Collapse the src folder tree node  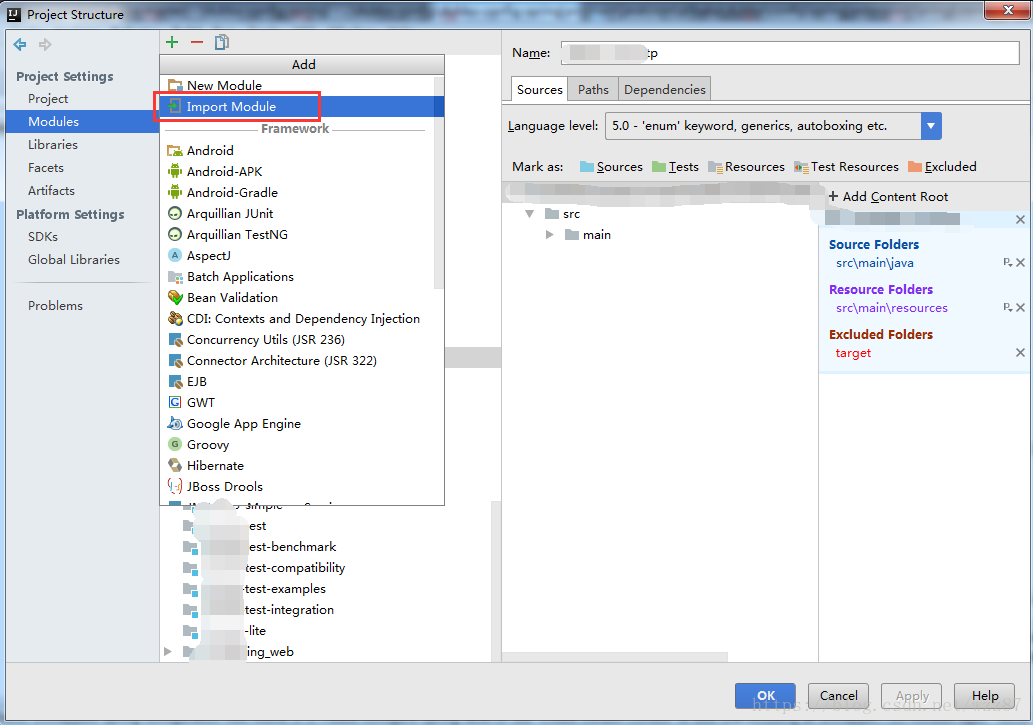(529, 214)
